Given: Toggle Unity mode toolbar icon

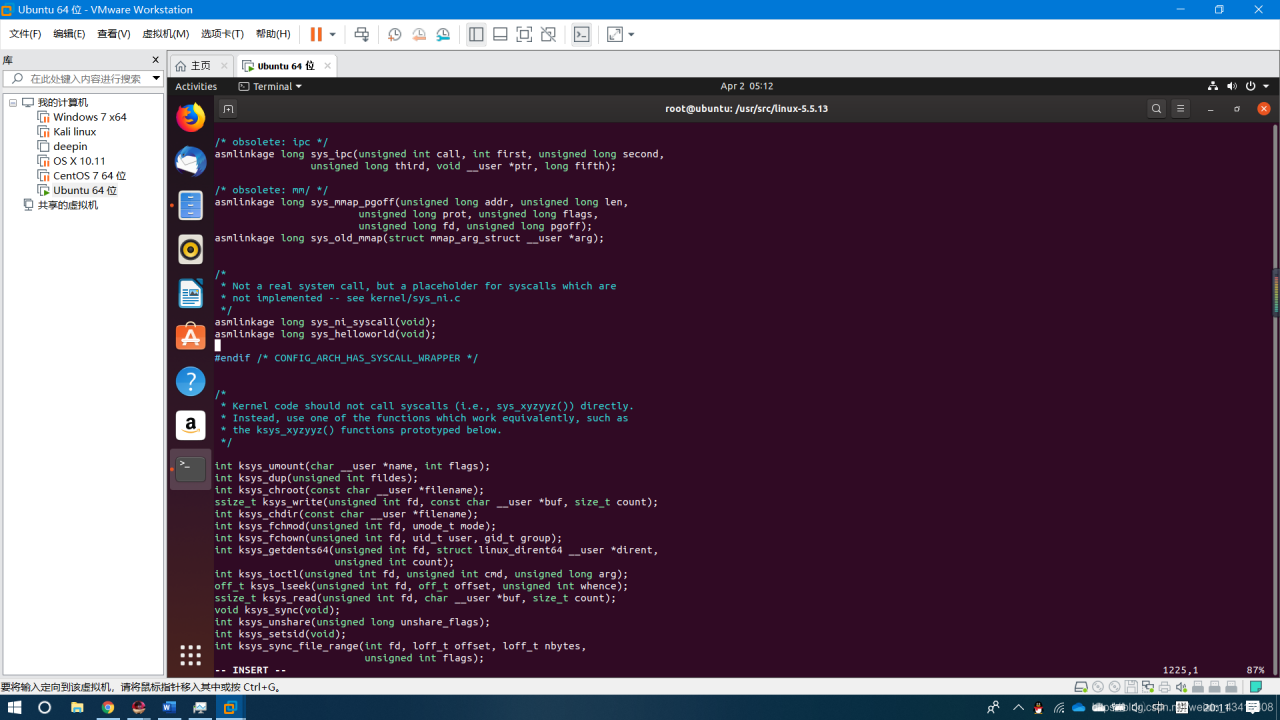Looking at the screenshot, I should pyautogui.click(x=548, y=34).
